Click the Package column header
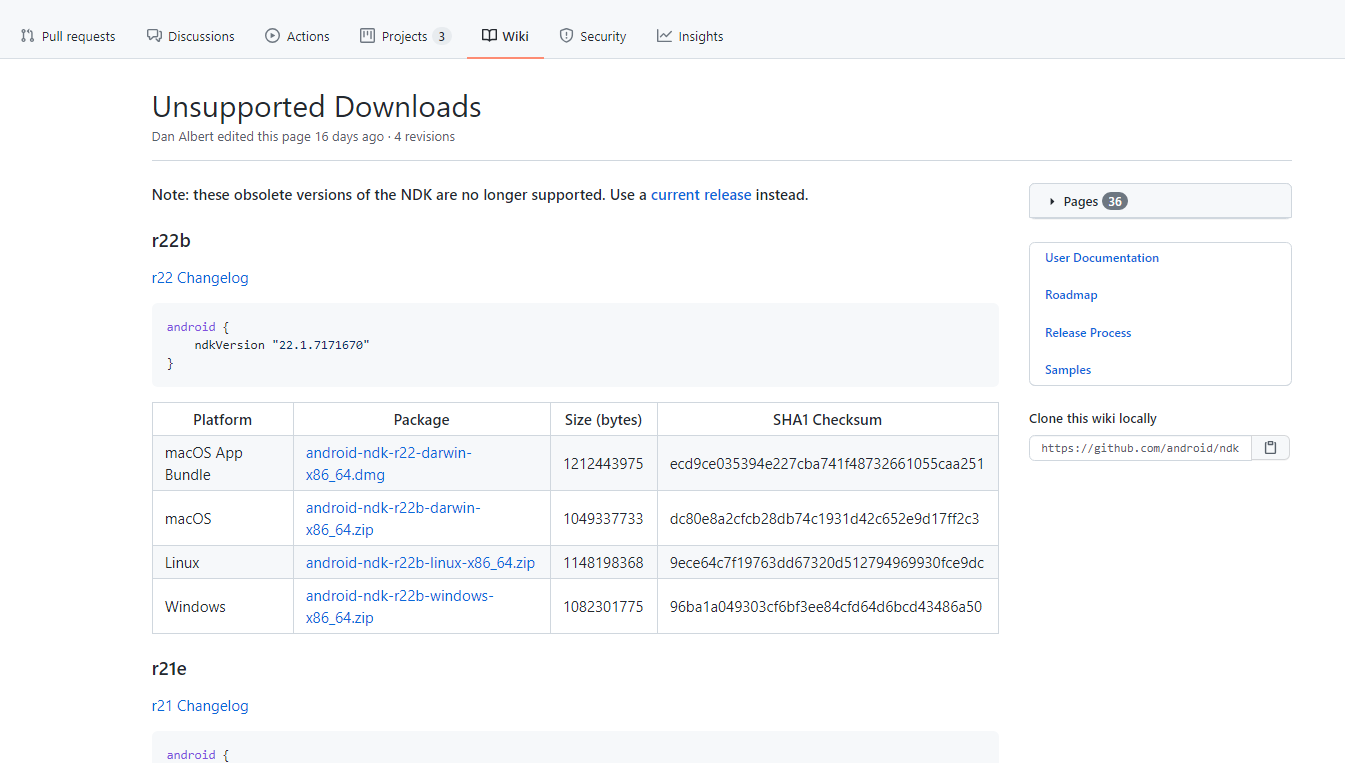Image resolution: width=1345 pixels, height=763 pixels. [x=422, y=420]
